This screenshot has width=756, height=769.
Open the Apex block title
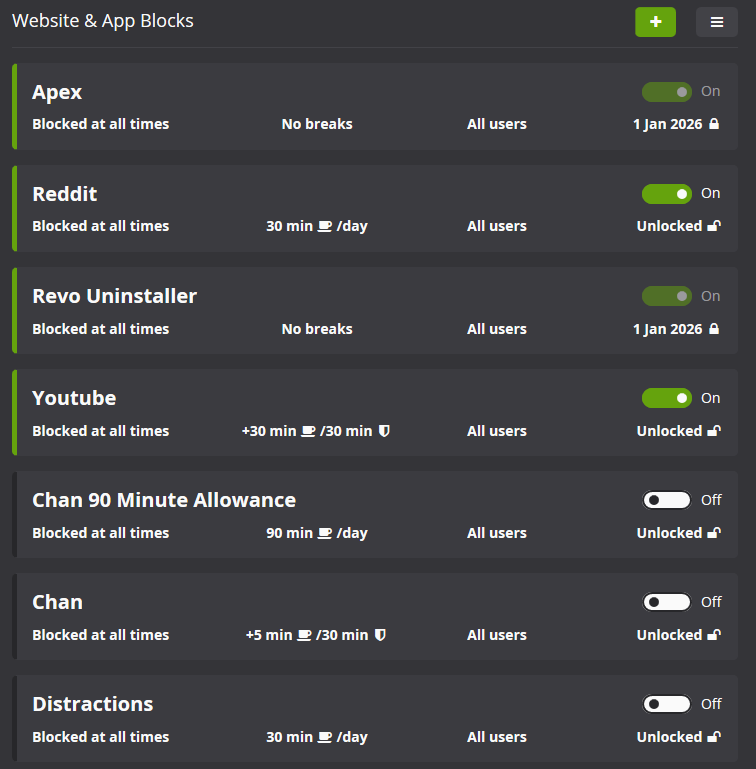click(x=57, y=92)
